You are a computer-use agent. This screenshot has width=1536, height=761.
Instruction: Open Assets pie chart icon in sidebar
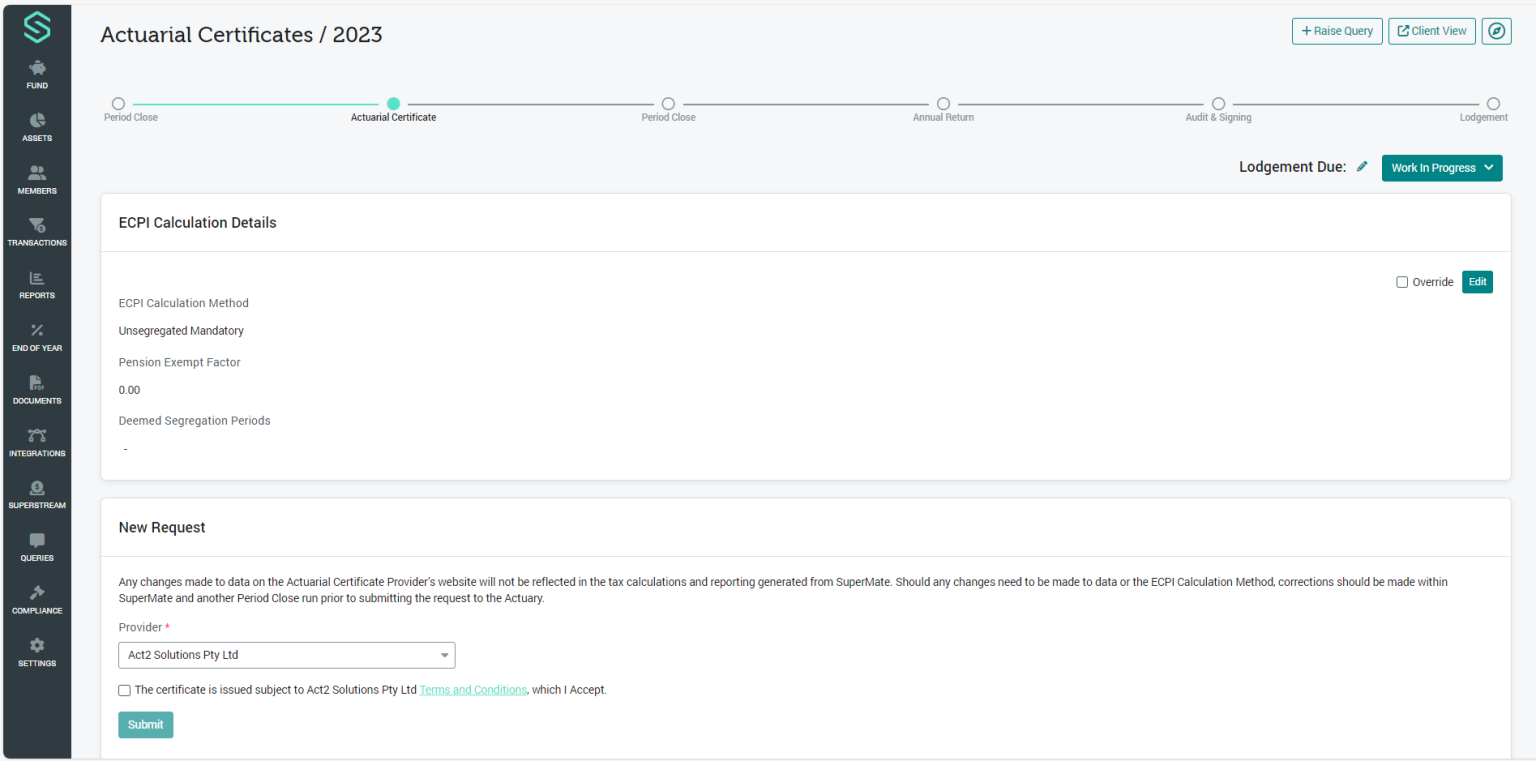(37, 121)
